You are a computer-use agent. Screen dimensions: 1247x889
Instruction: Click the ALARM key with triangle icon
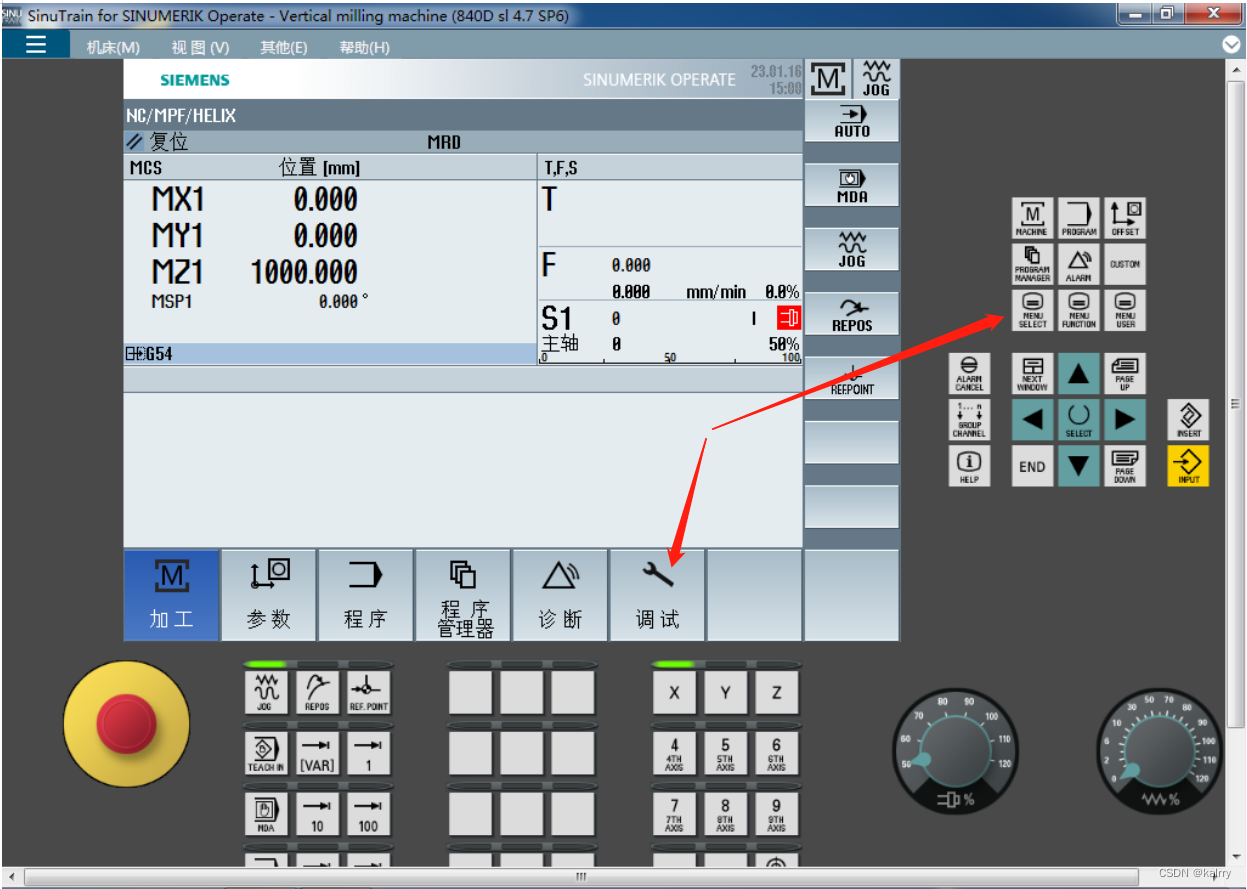[x=1079, y=264]
